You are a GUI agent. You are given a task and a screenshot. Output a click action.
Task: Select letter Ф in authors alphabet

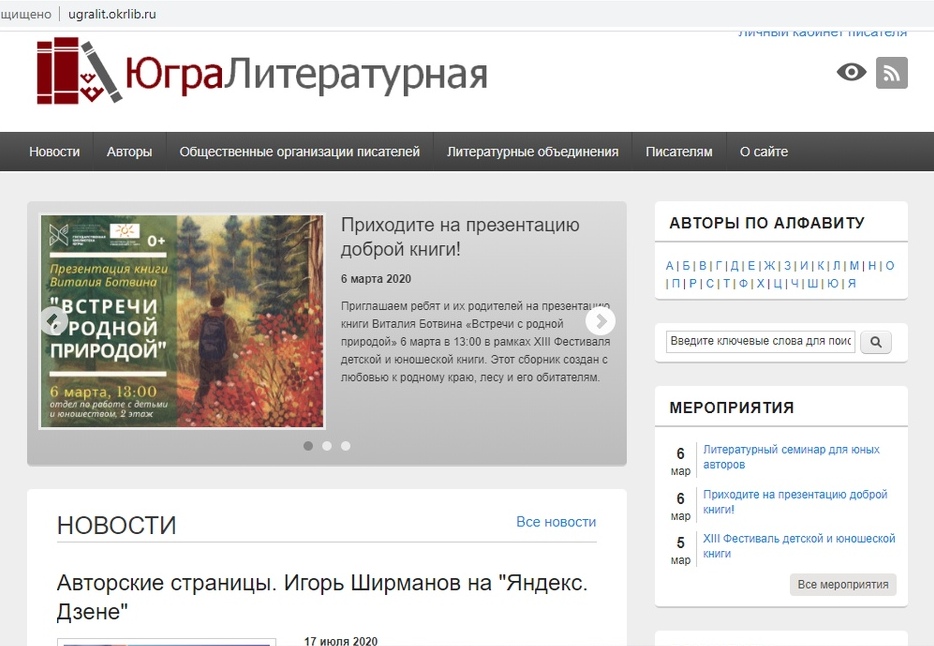(743, 283)
